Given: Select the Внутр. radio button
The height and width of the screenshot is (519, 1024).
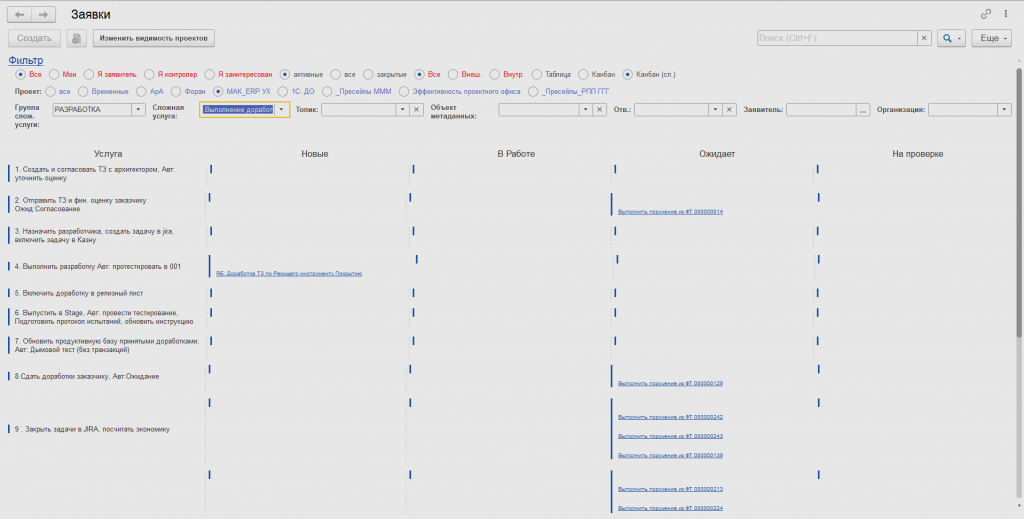Looking at the screenshot, I should [495, 74].
